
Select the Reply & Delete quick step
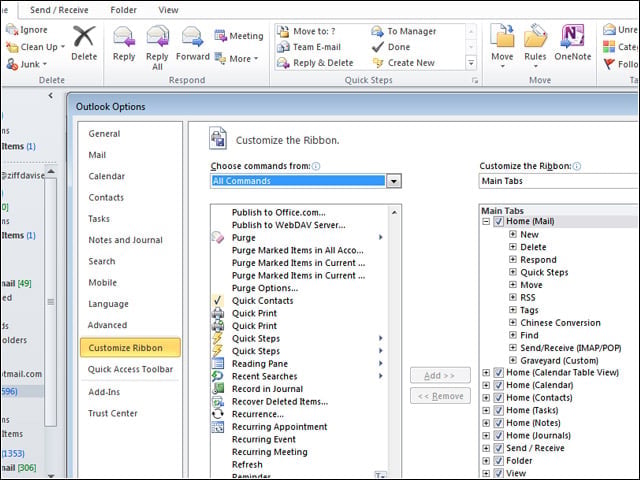click(315, 63)
